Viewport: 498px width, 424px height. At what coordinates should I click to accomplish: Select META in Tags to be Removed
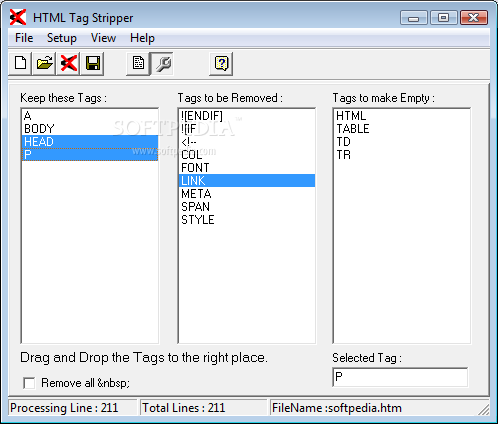pos(247,194)
